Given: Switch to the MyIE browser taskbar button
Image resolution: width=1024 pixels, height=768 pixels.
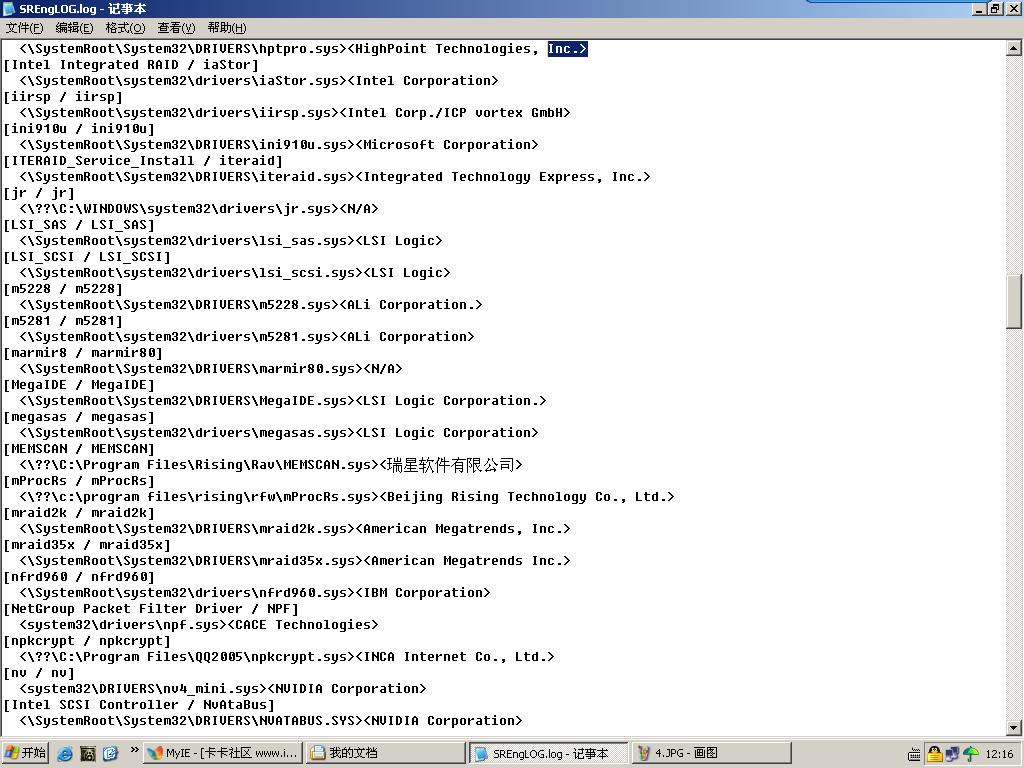Looking at the screenshot, I should click(223, 753).
